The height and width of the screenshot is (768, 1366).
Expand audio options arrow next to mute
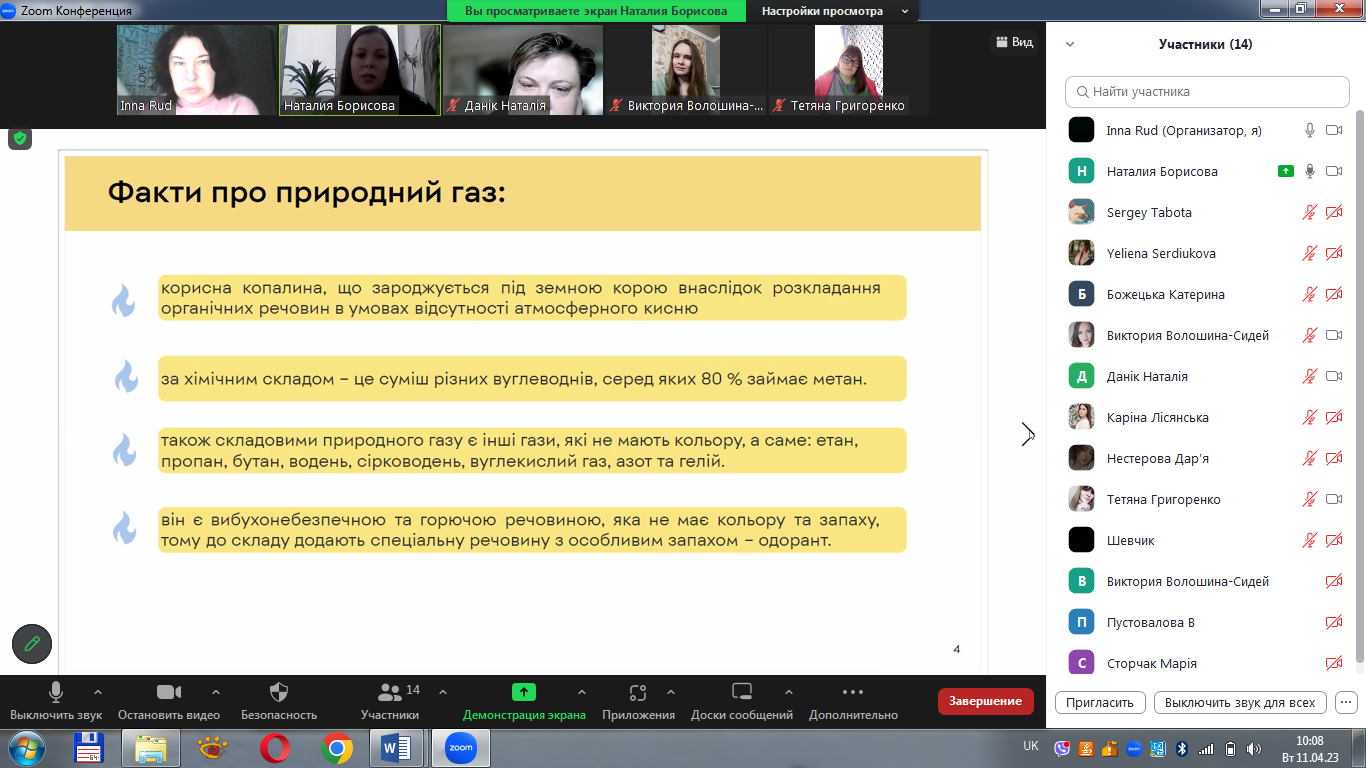click(98, 692)
